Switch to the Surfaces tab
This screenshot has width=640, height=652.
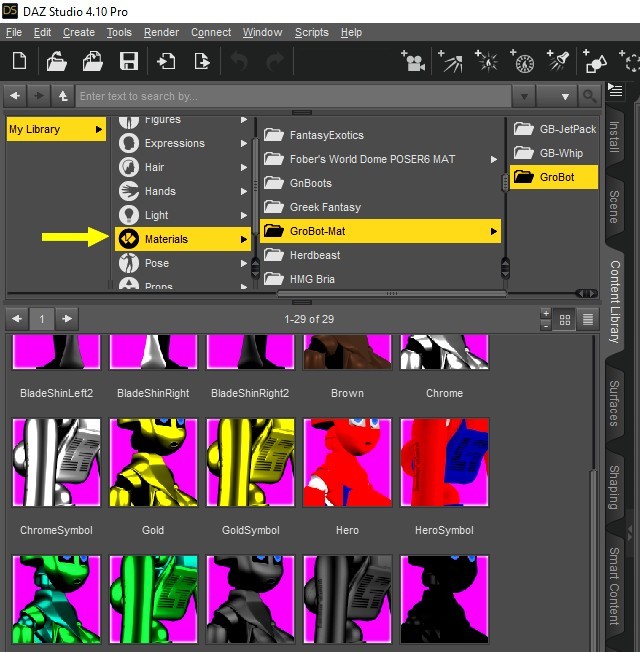point(614,403)
